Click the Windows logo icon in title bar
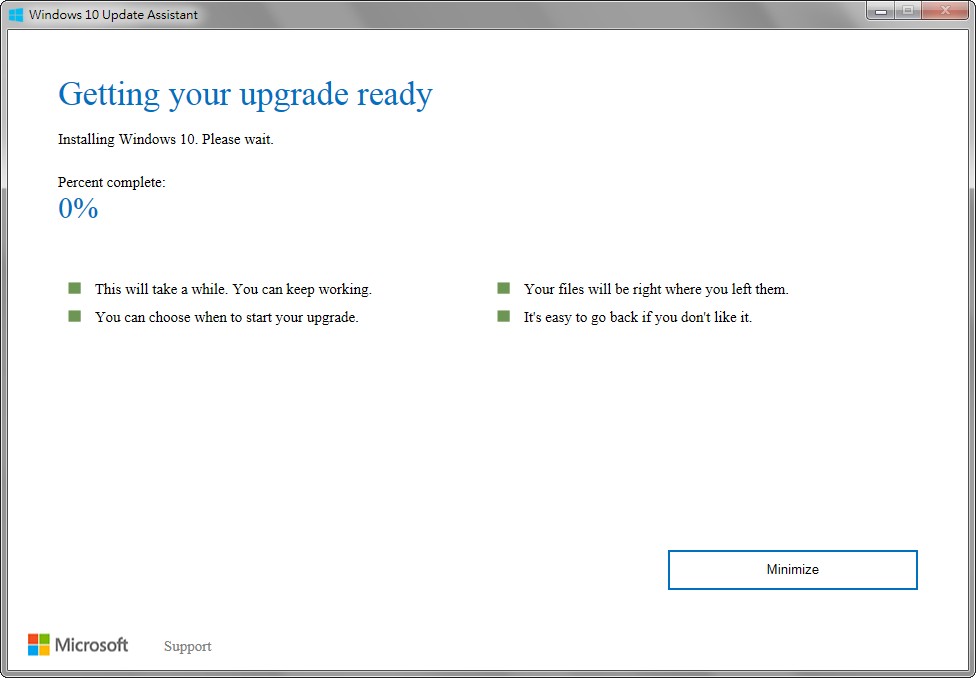976x678 pixels. coord(16,15)
